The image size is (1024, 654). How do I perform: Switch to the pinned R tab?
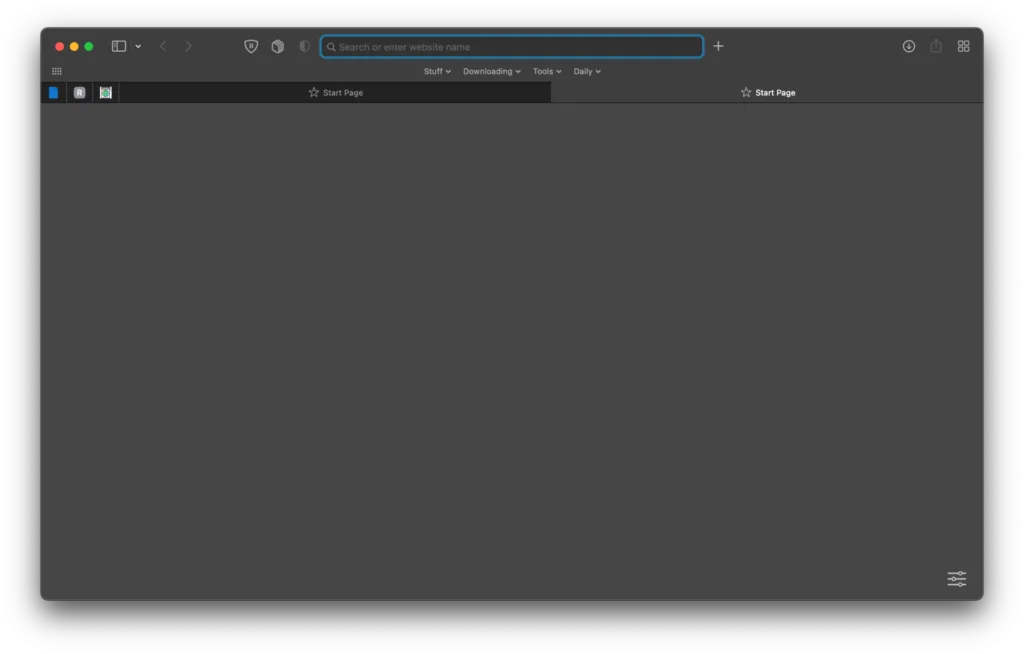click(x=79, y=93)
